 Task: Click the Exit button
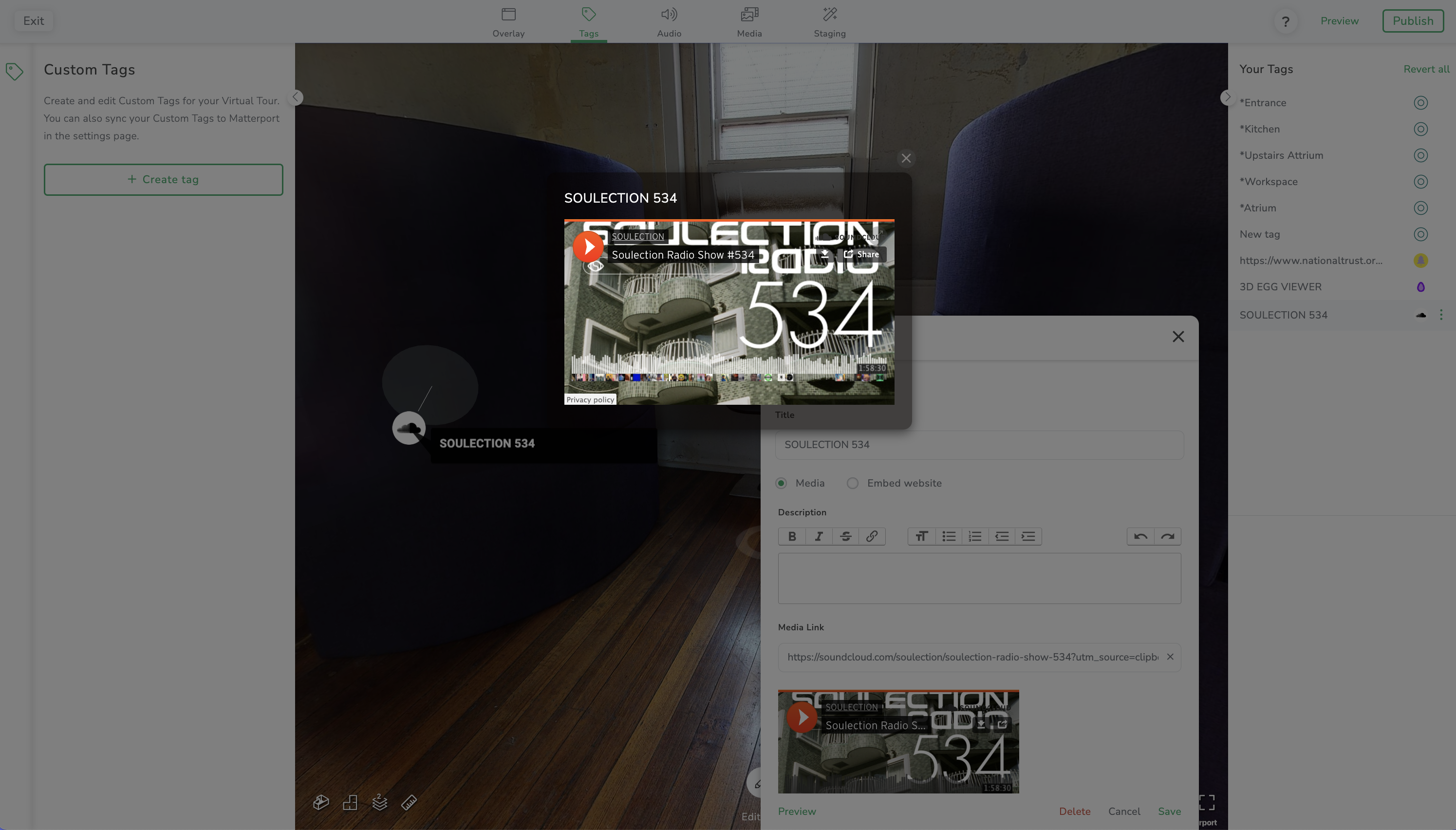click(34, 21)
